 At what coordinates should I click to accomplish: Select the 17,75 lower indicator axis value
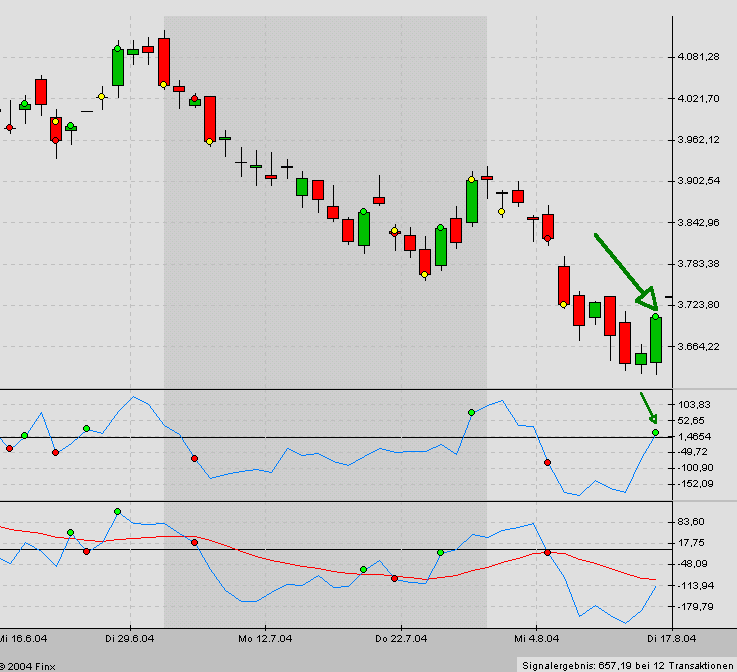(x=691, y=543)
